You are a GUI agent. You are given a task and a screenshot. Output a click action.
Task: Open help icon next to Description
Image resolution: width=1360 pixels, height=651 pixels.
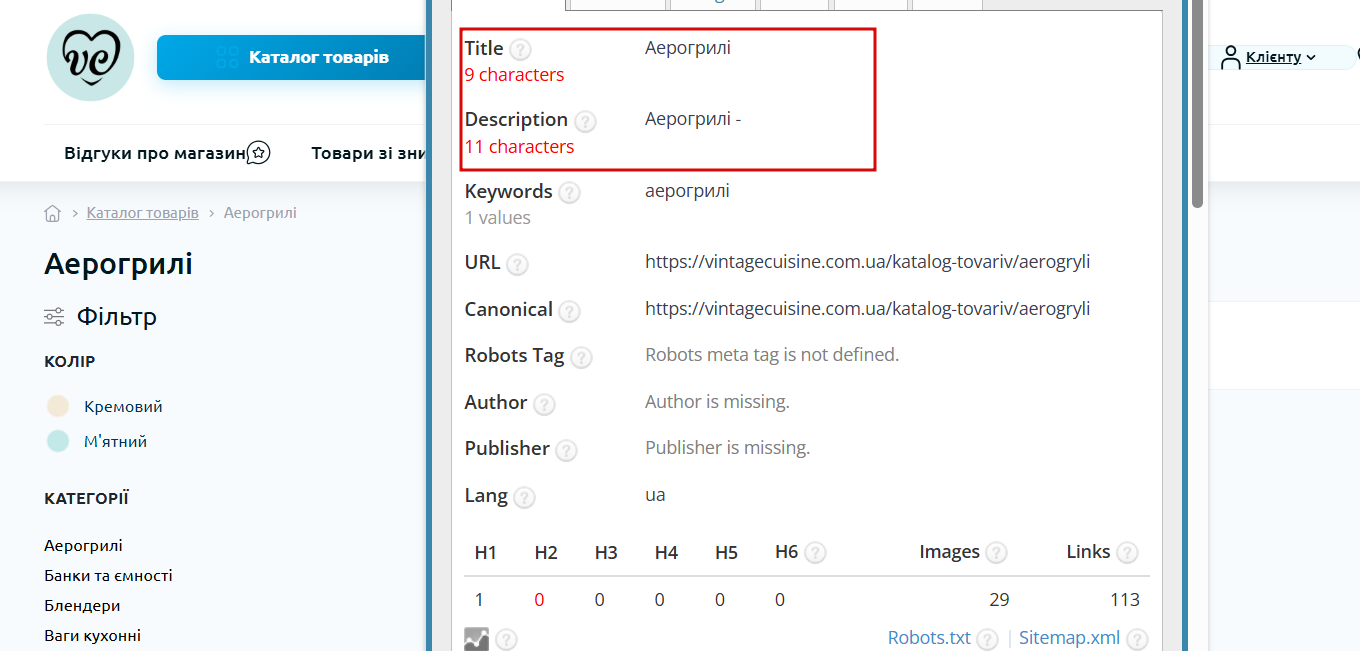pyautogui.click(x=585, y=121)
